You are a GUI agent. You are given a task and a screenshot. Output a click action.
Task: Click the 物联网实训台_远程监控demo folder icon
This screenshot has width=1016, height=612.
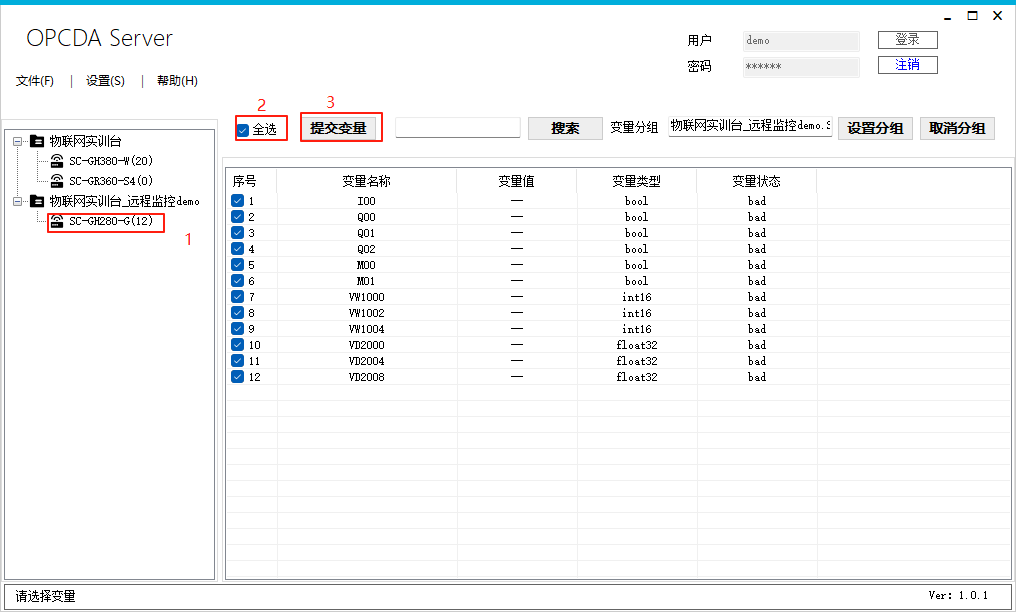(x=37, y=201)
